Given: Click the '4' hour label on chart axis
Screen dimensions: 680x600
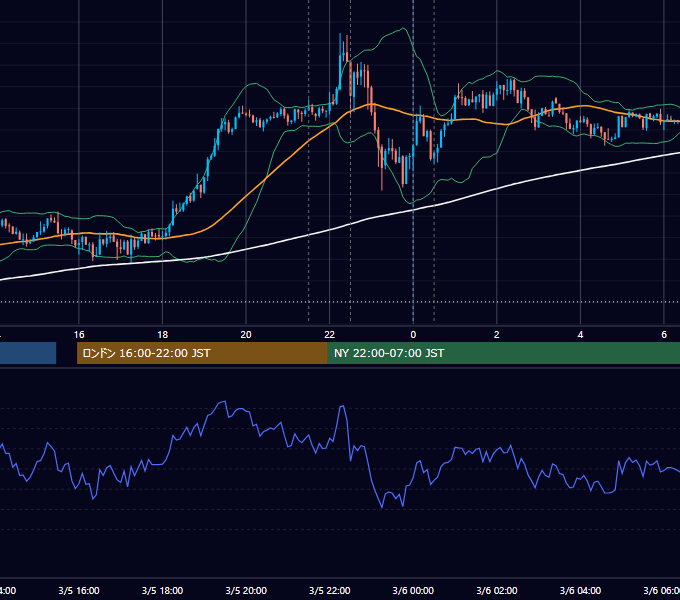Looking at the screenshot, I should [x=580, y=335].
